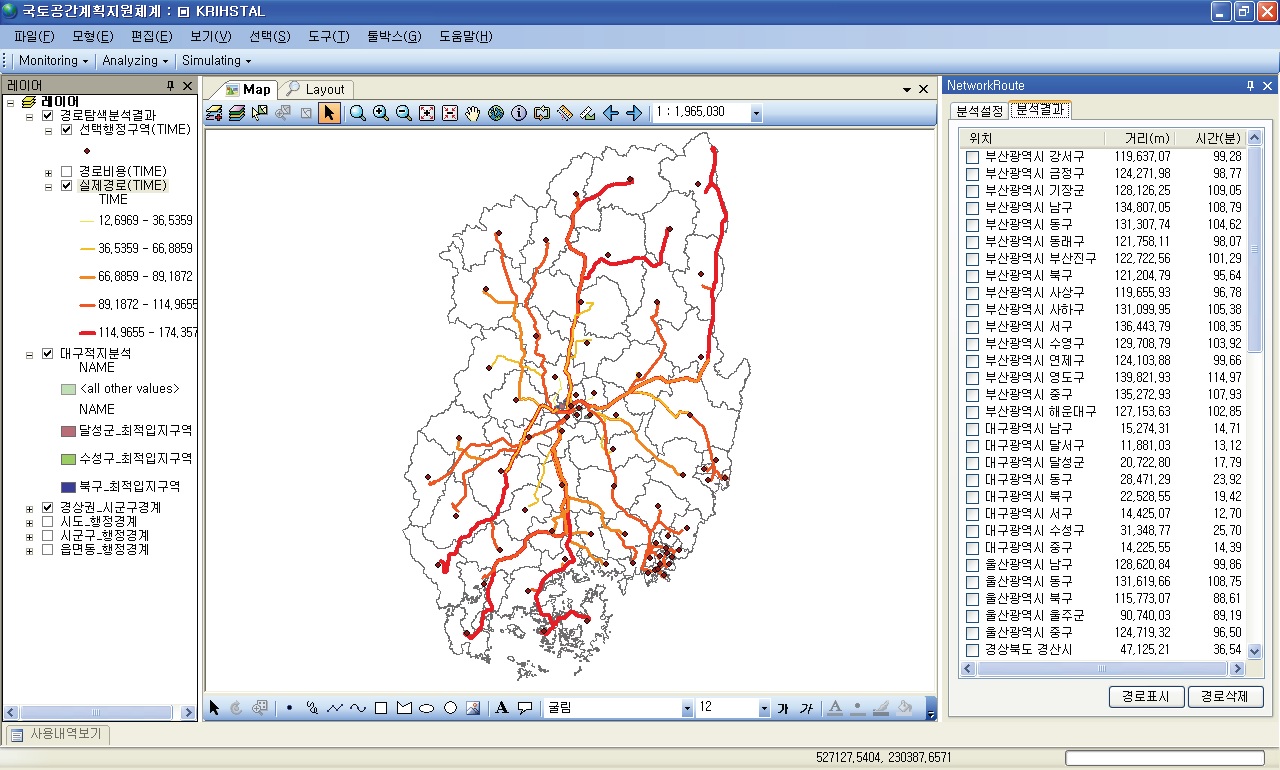Open the font size dropdown
This screenshot has width=1280, height=770.
click(764, 708)
